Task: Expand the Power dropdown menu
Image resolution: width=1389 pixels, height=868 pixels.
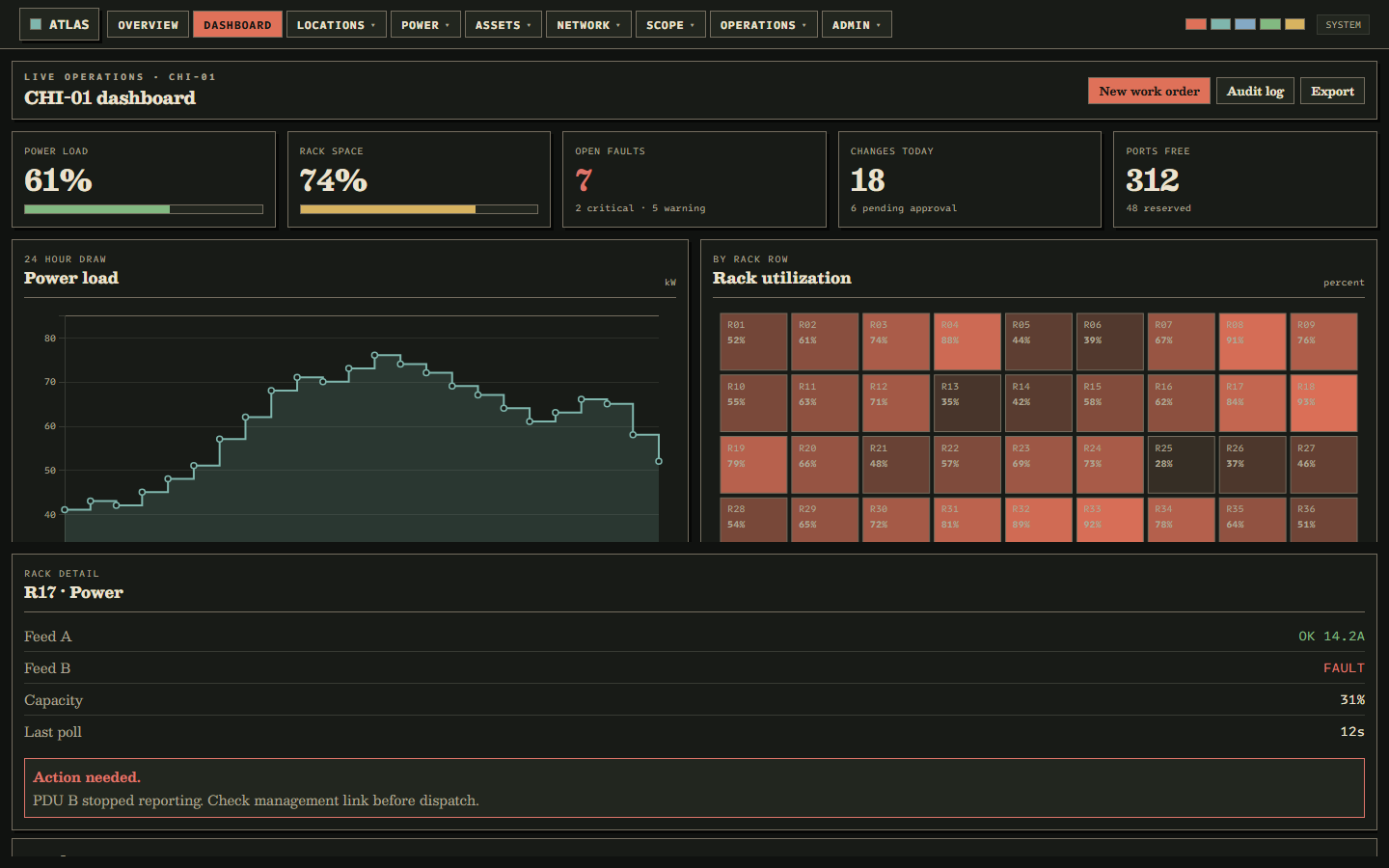Action: point(425,24)
